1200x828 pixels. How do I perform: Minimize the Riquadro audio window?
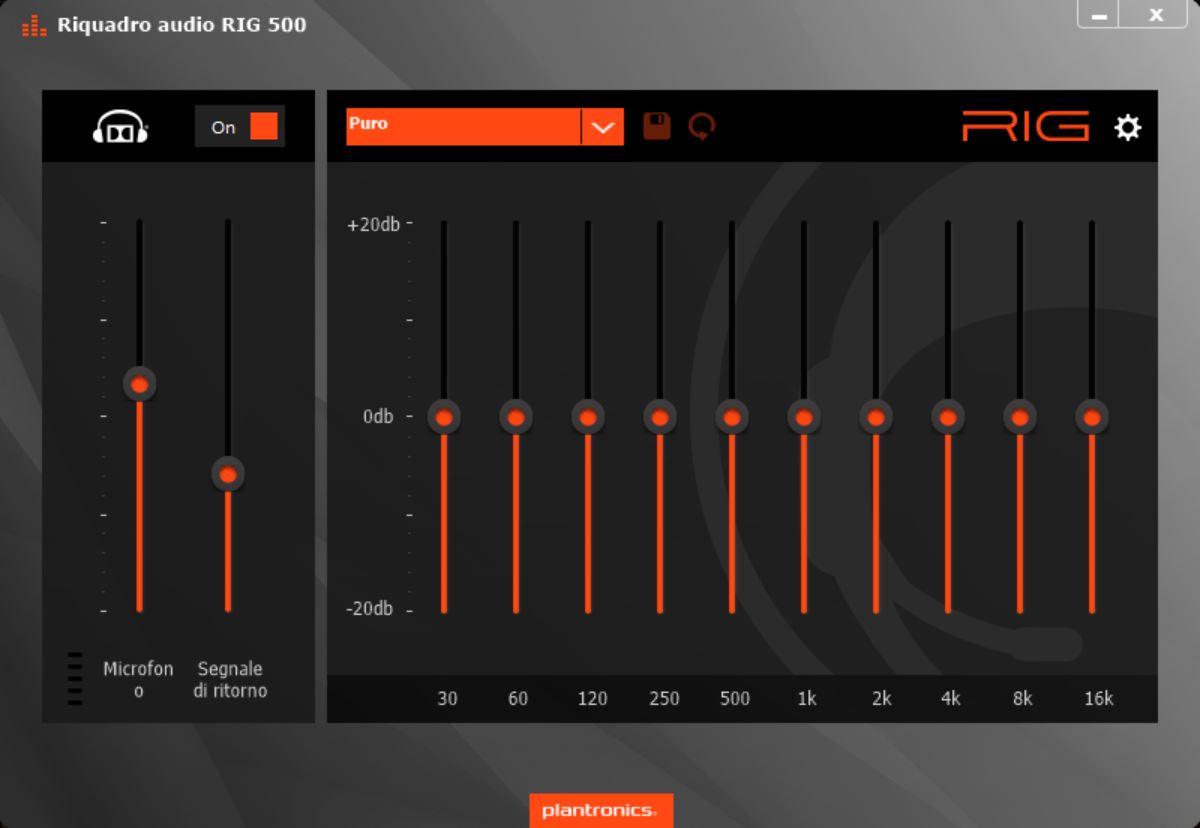tap(1098, 14)
